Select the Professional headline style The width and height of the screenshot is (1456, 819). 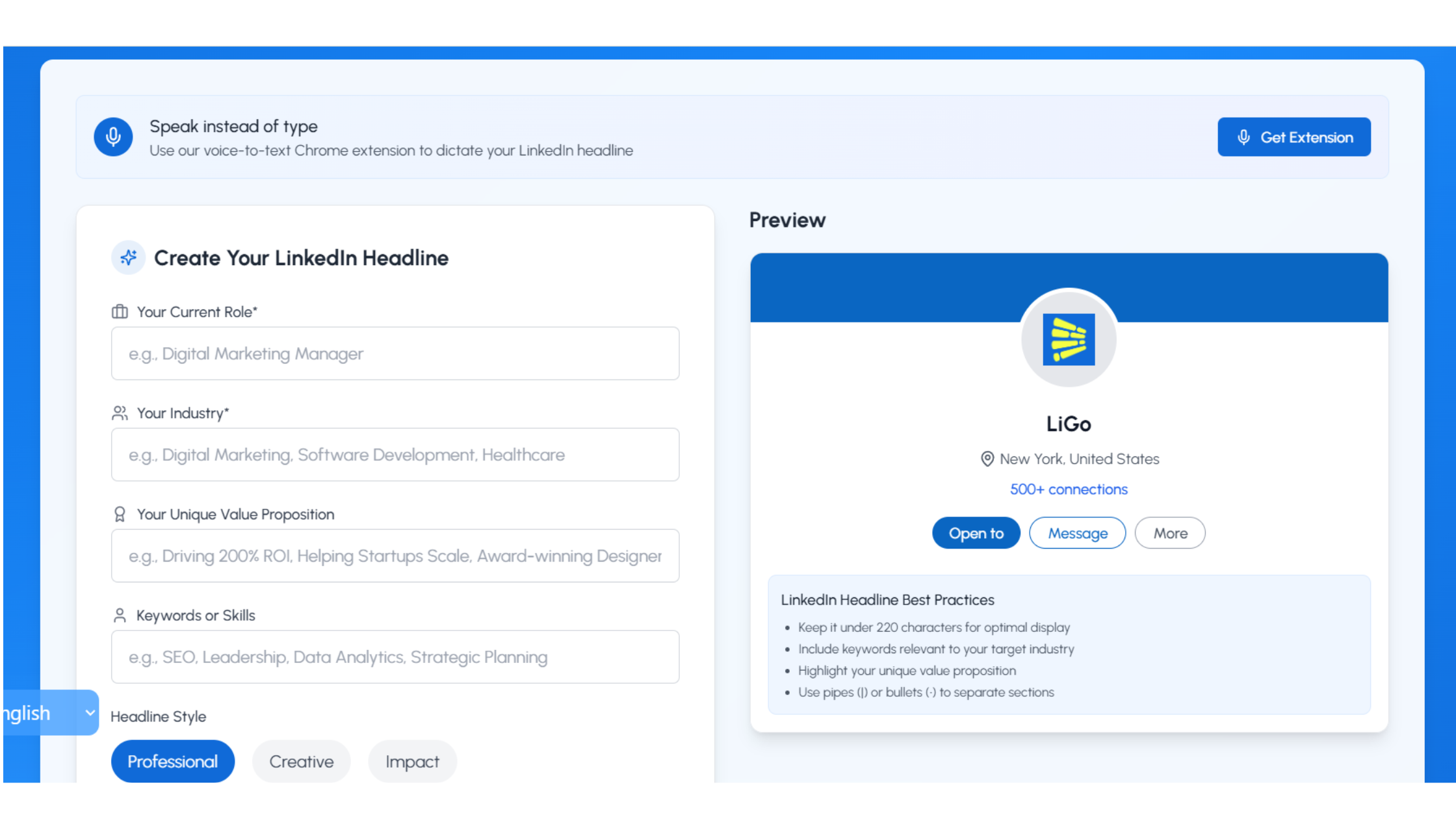(x=172, y=761)
